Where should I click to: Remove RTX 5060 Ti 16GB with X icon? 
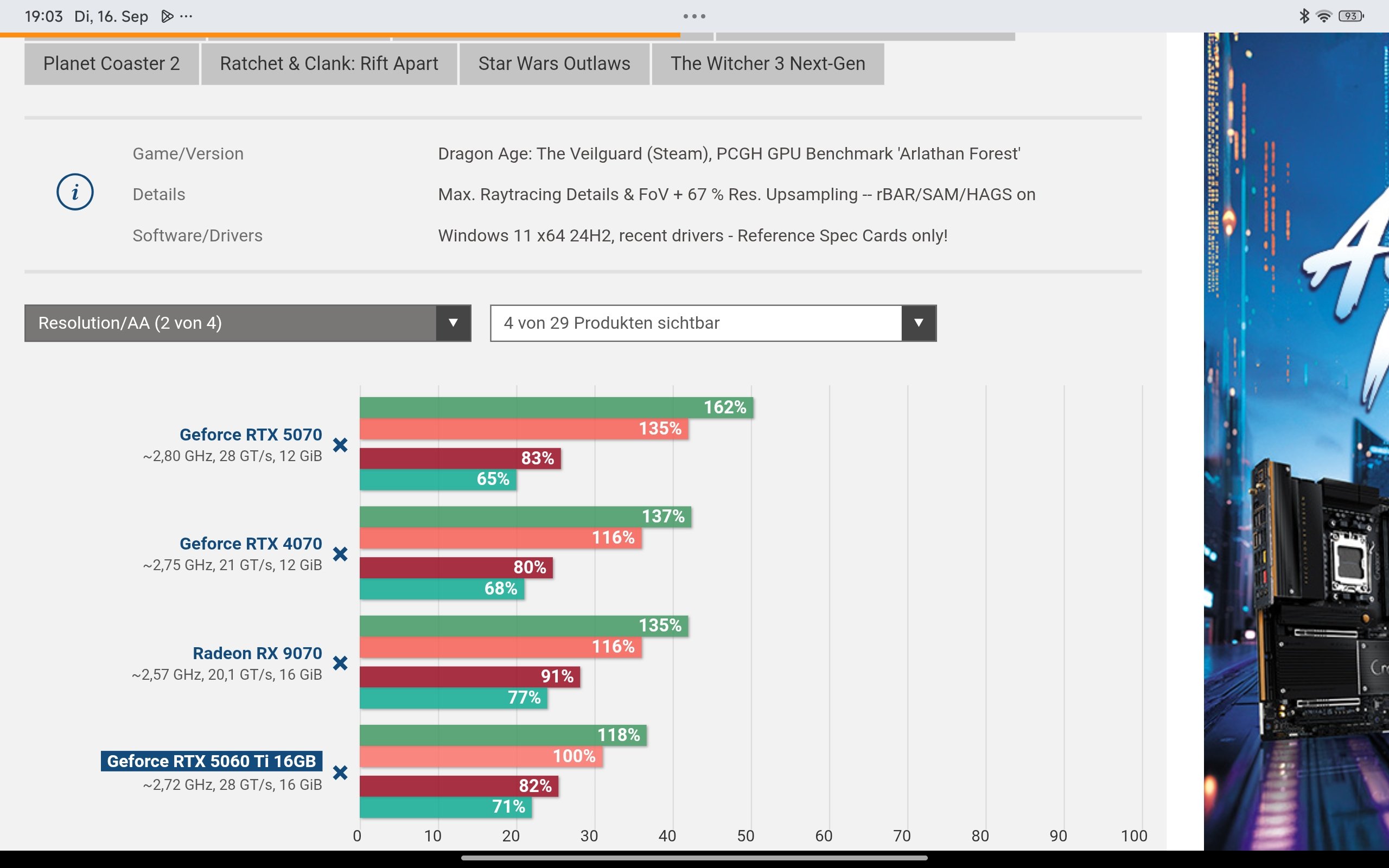point(340,773)
